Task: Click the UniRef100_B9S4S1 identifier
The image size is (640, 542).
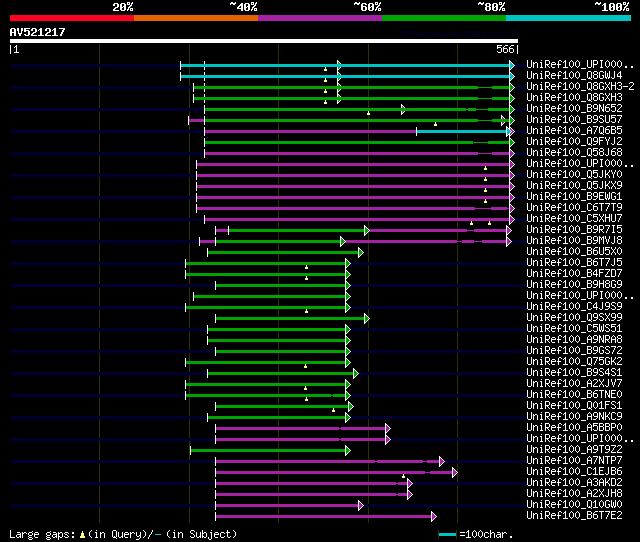Action: (x=574, y=373)
